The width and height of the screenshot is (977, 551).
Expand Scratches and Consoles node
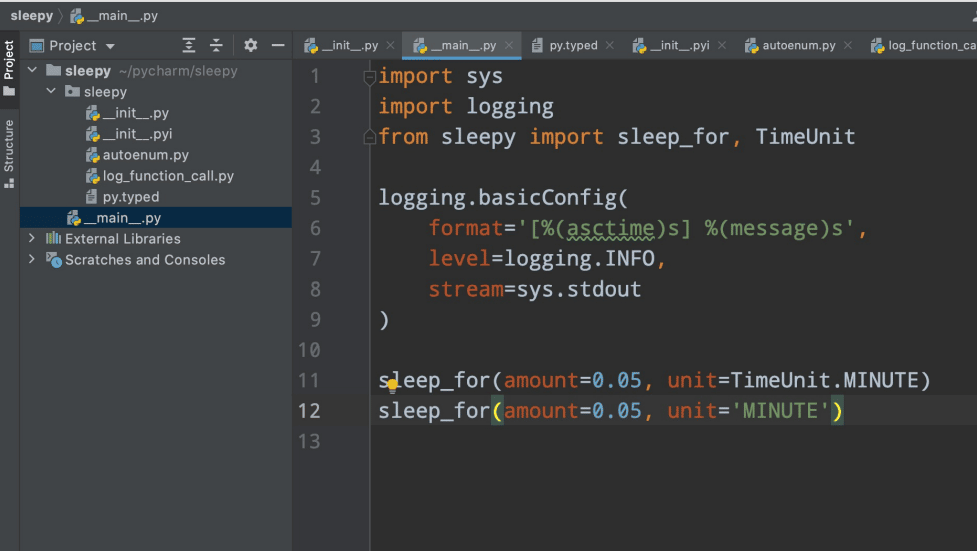click(32, 260)
